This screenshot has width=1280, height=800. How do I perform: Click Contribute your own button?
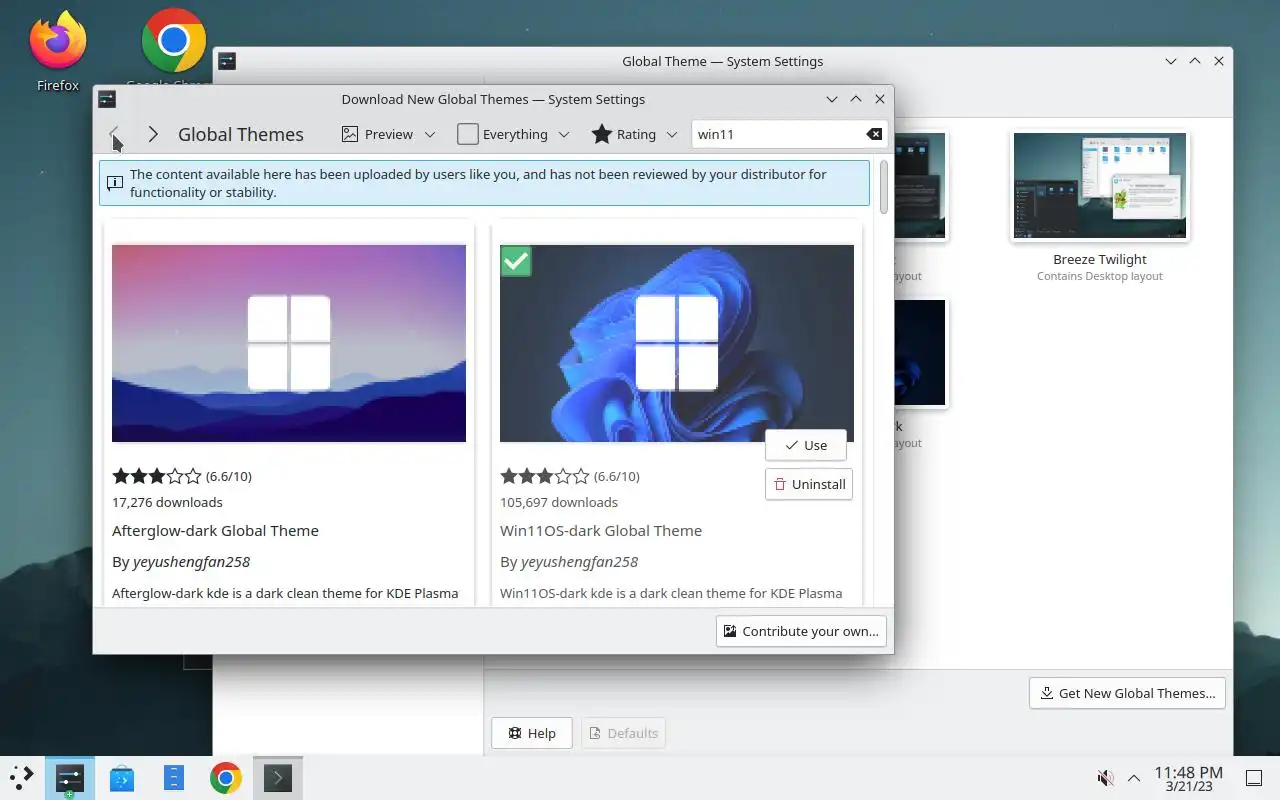801,631
